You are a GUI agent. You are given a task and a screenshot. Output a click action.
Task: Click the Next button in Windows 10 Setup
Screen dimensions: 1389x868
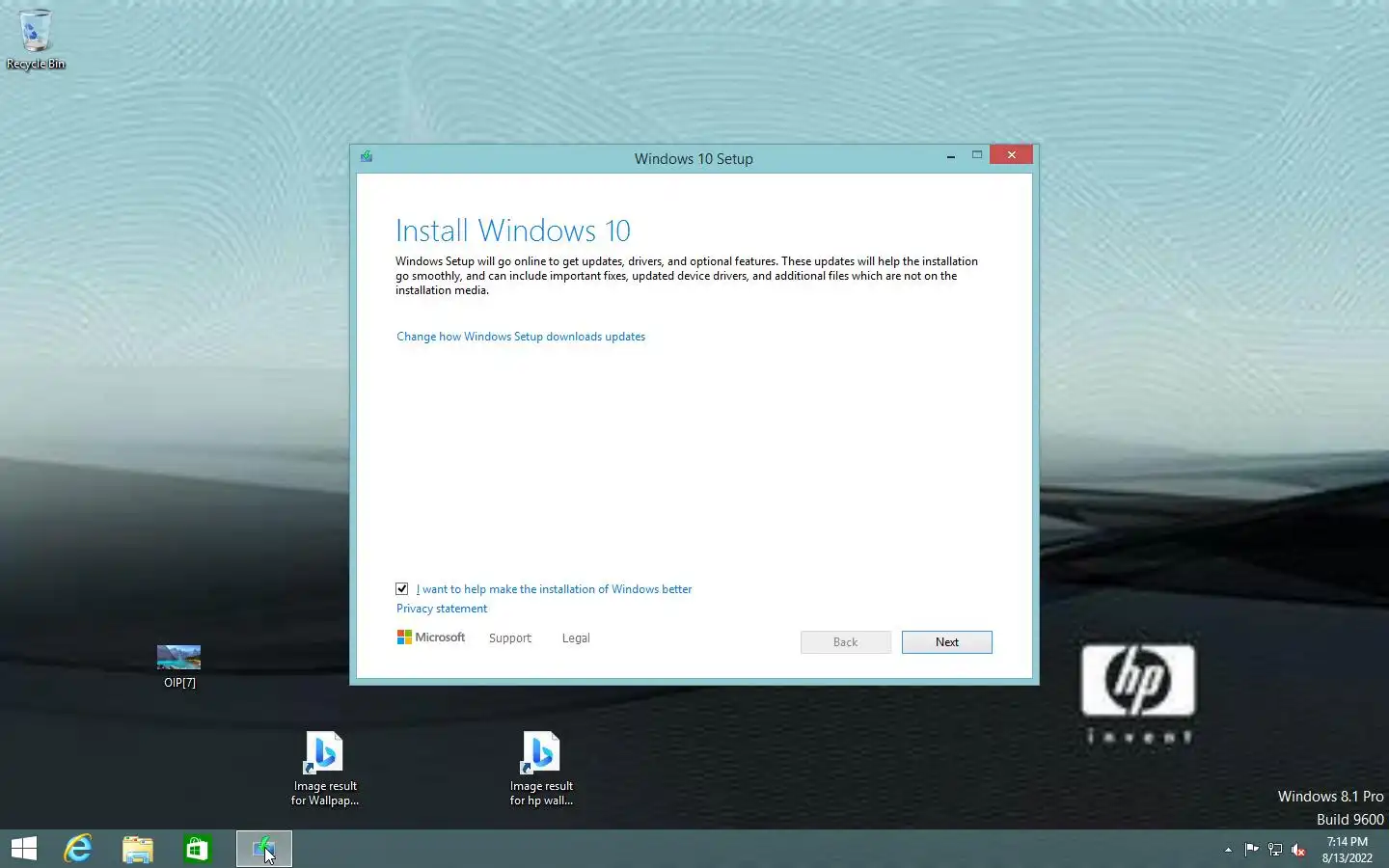click(x=946, y=642)
